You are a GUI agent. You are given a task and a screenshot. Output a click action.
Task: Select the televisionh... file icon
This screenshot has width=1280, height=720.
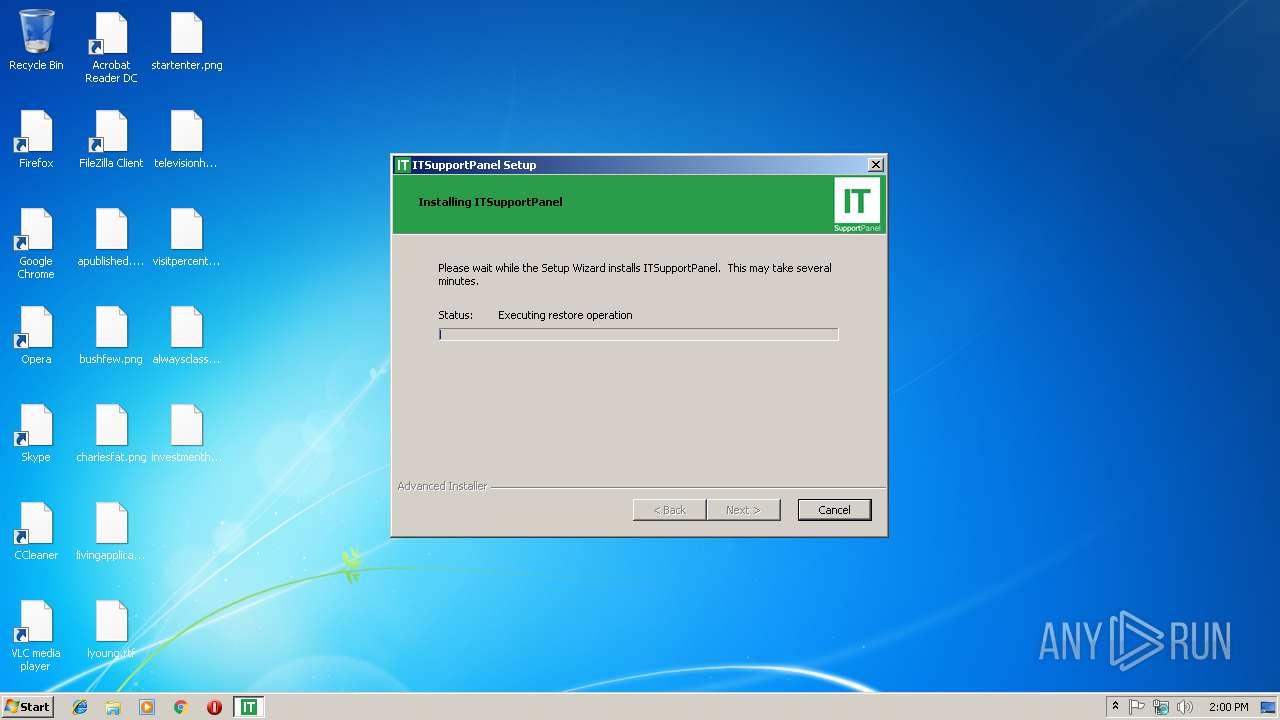(x=187, y=139)
